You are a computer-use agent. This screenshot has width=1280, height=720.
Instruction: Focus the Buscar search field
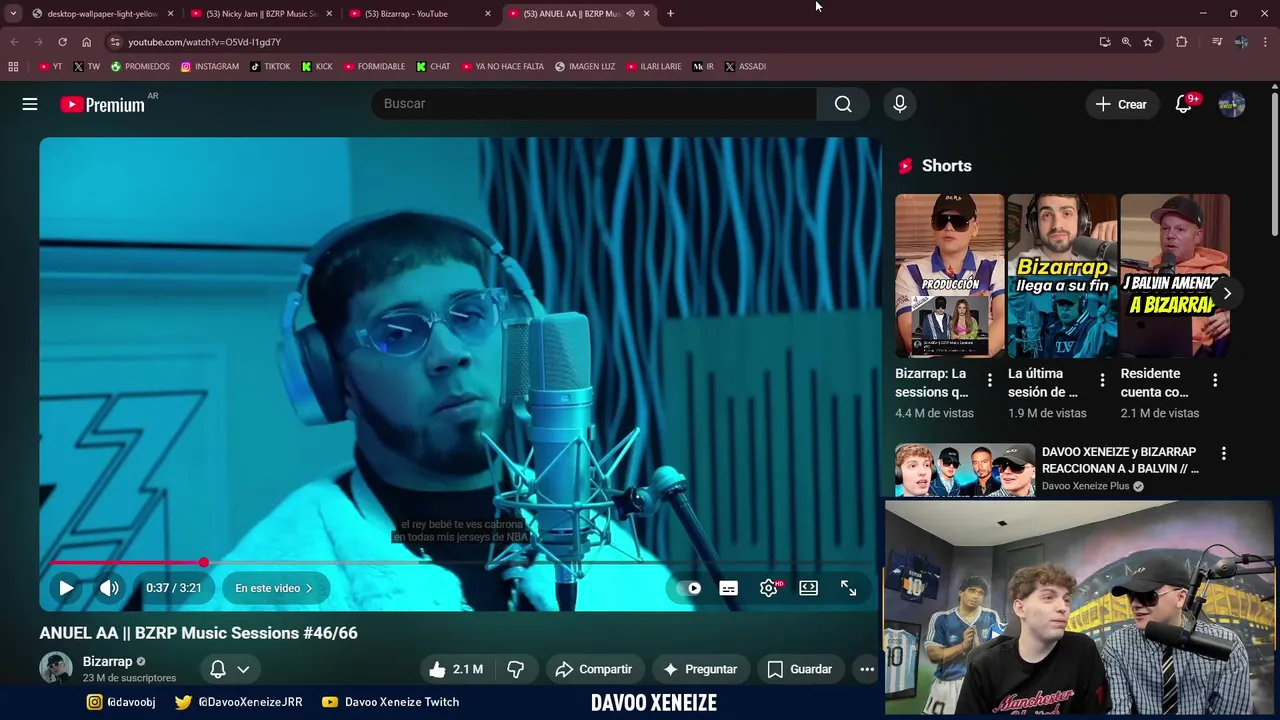[x=594, y=104]
